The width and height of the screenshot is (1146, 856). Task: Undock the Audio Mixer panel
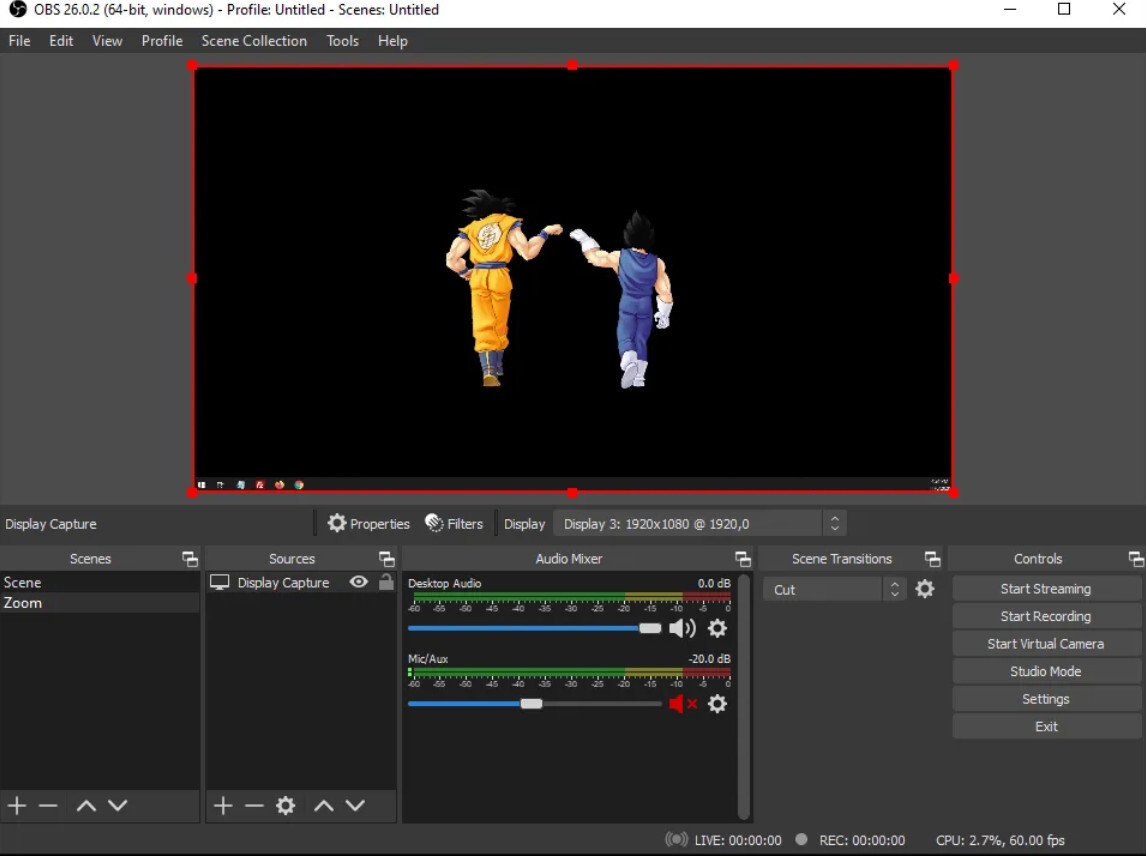(743, 559)
